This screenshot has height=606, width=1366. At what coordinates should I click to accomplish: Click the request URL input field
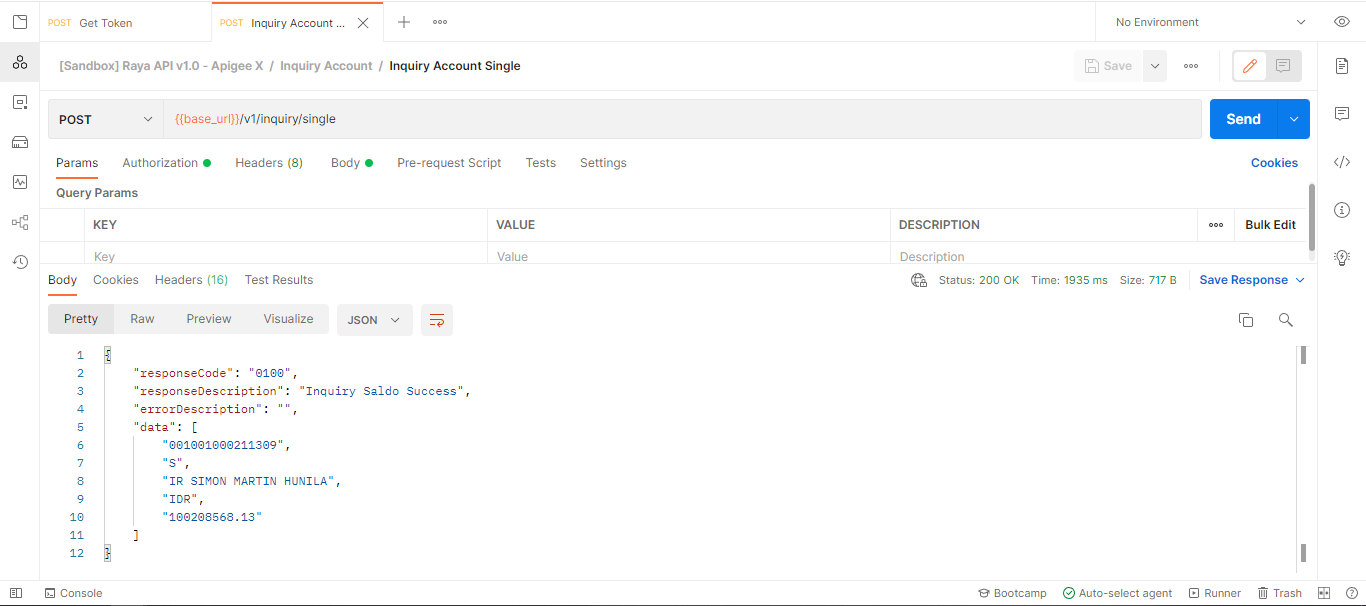(x=680, y=119)
